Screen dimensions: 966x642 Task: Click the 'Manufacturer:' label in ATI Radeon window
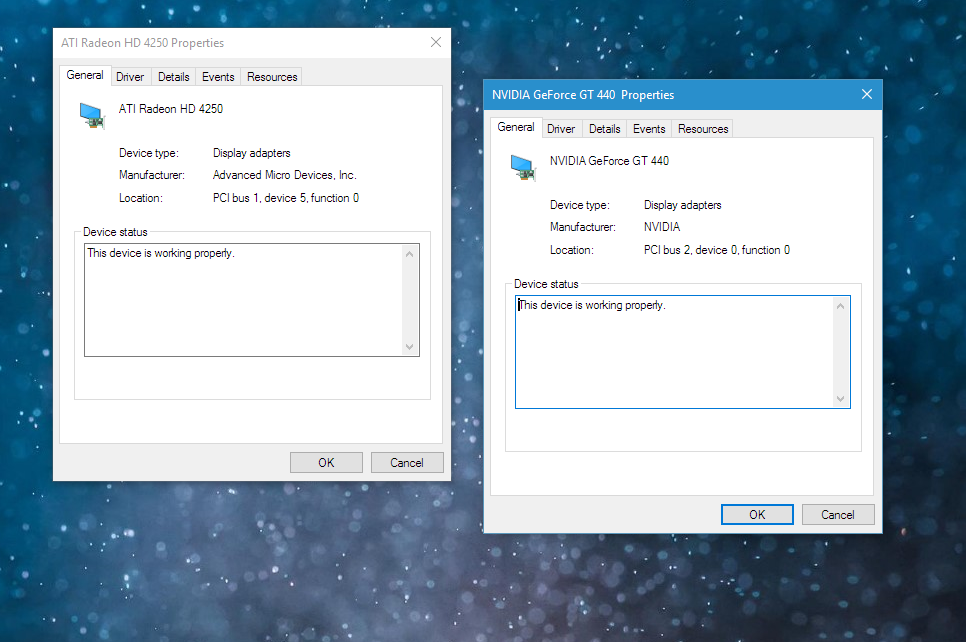coord(152,175)
